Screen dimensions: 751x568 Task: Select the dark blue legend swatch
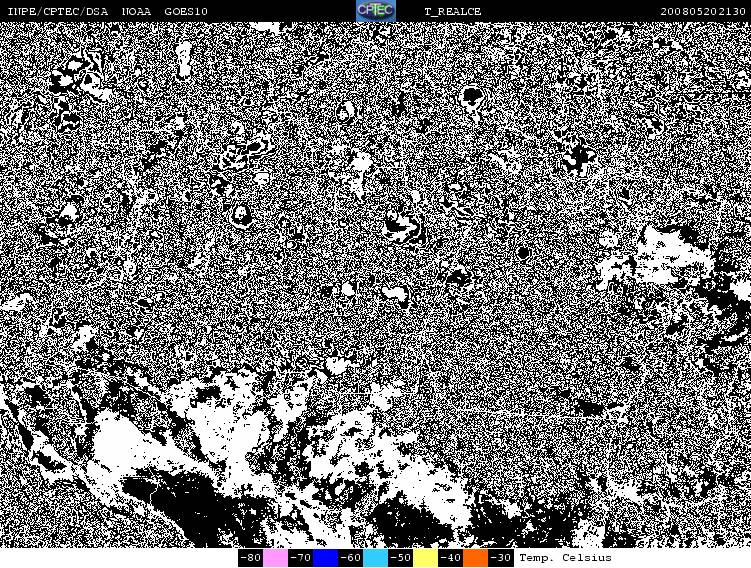[x=325, y=558]
